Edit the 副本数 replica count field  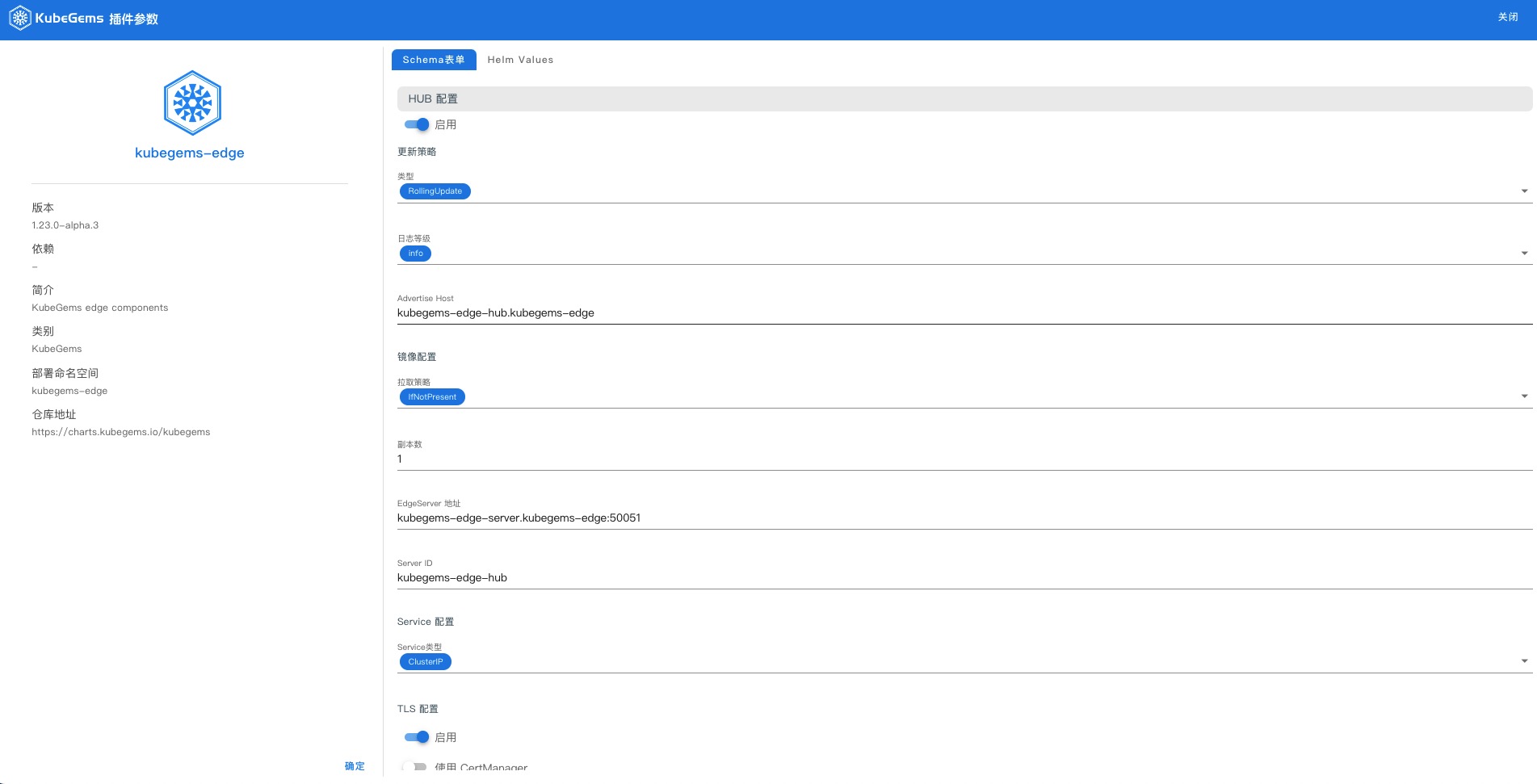click(x=964, y=459)
